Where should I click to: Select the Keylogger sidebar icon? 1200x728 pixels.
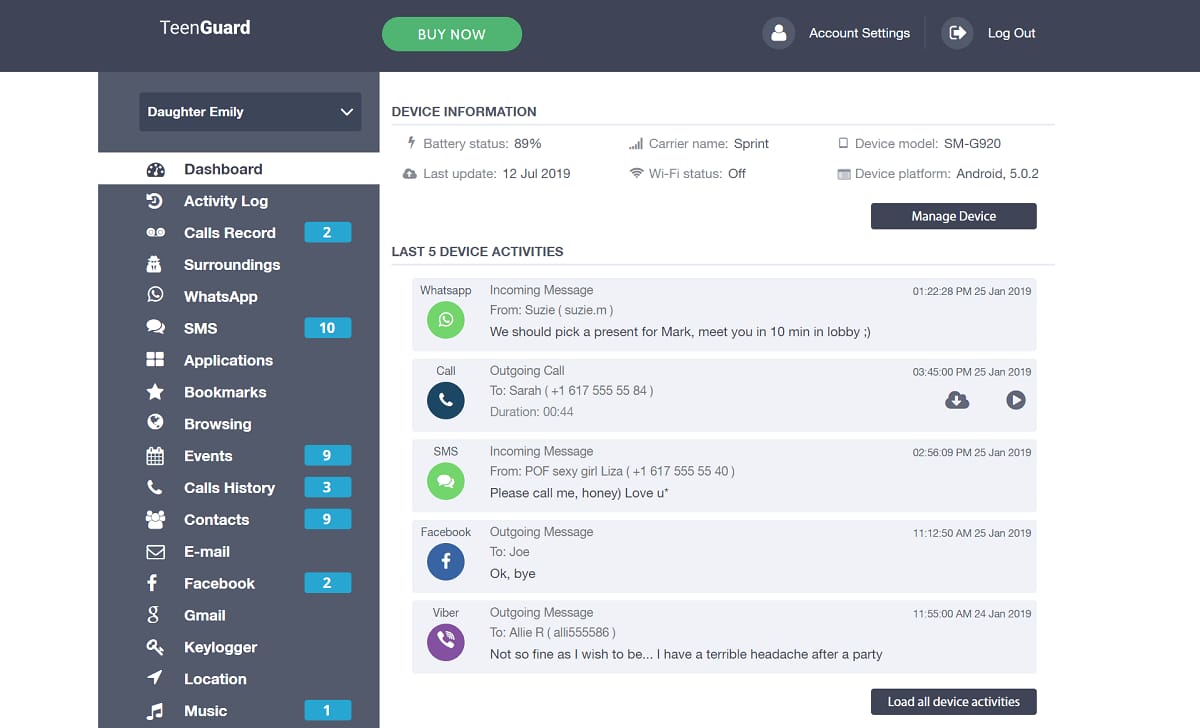click(154, 647)
